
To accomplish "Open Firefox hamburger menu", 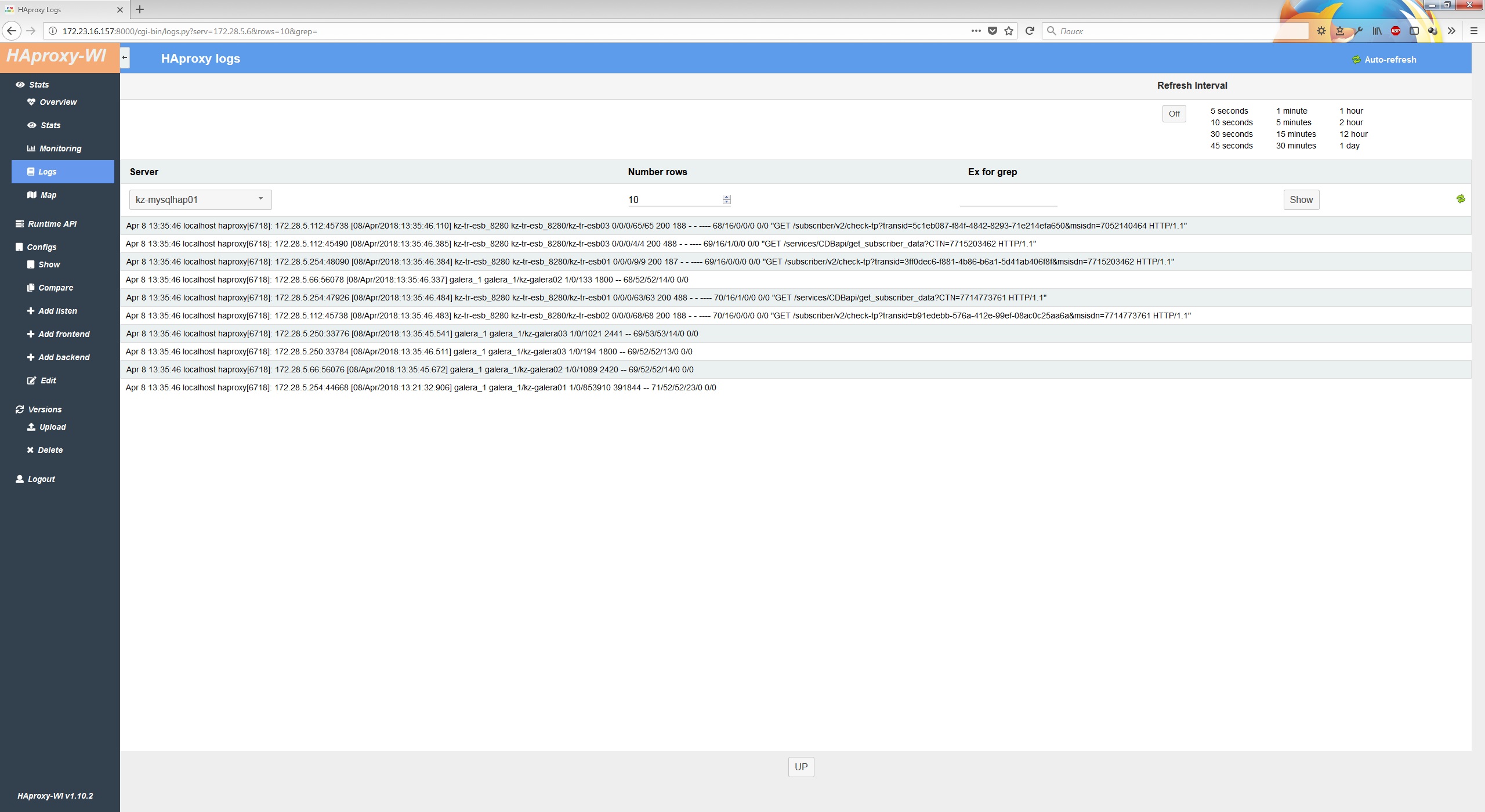I will pos(1474,31).
